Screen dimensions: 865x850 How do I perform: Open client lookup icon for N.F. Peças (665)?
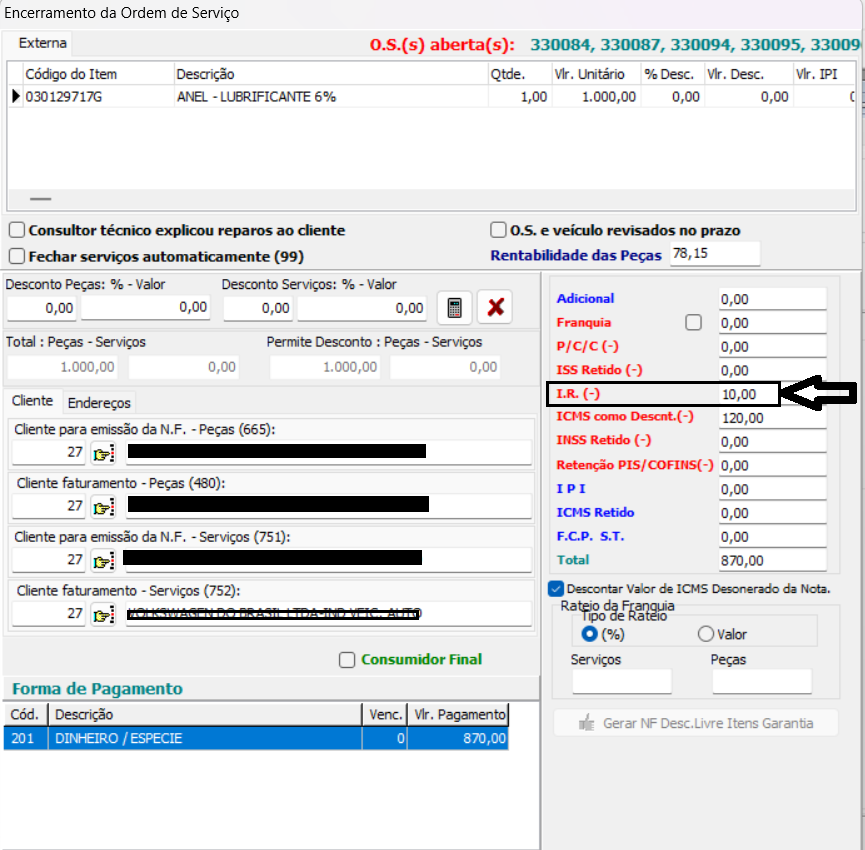click(x=103, y=453)
